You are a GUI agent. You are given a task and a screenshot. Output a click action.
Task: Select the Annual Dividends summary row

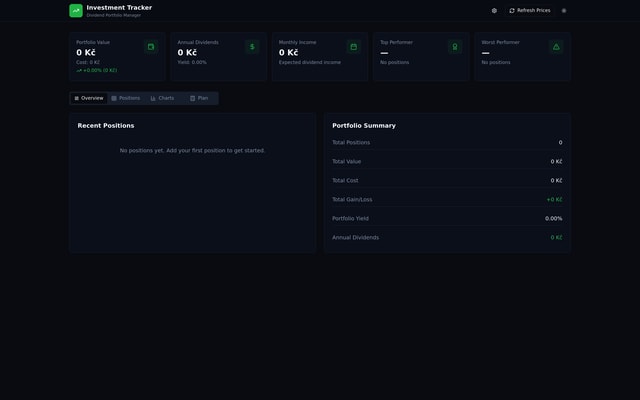pyautogui.click(x=447, y=237)
